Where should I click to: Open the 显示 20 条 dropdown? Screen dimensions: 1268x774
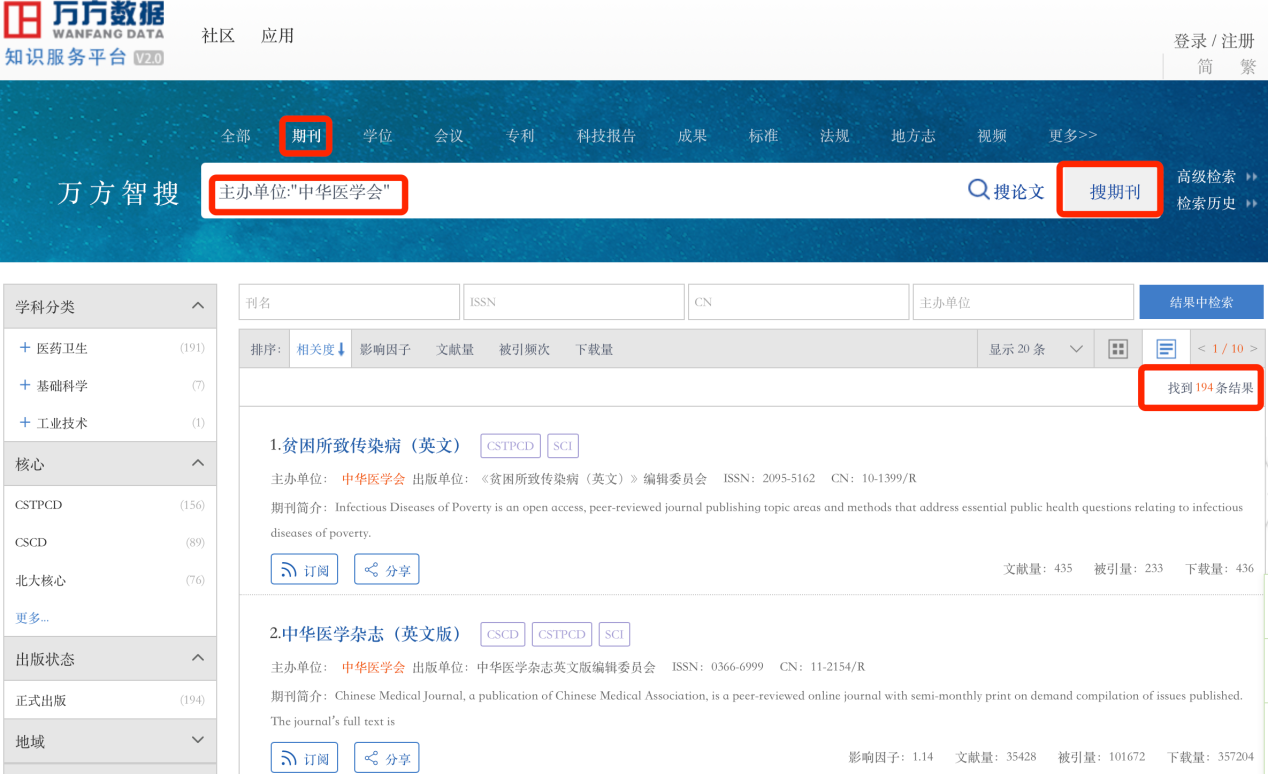(1036, 349)
